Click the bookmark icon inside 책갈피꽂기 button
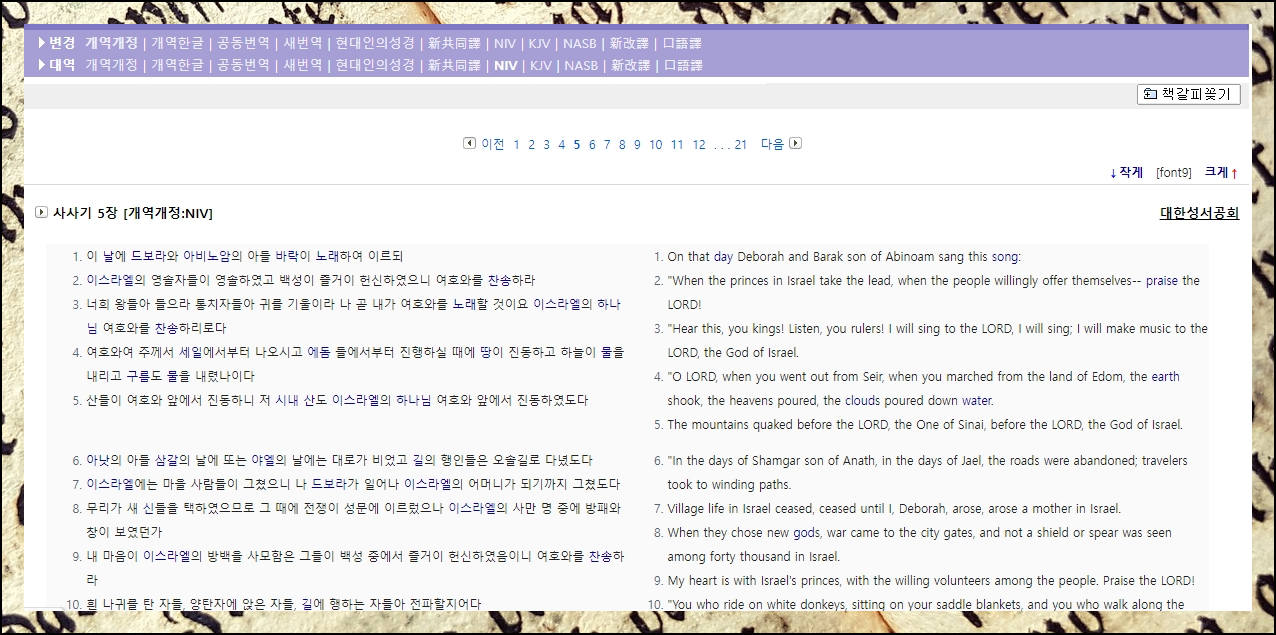The width and height of the screenshot is (1276, 635). tap(1151, 94)
